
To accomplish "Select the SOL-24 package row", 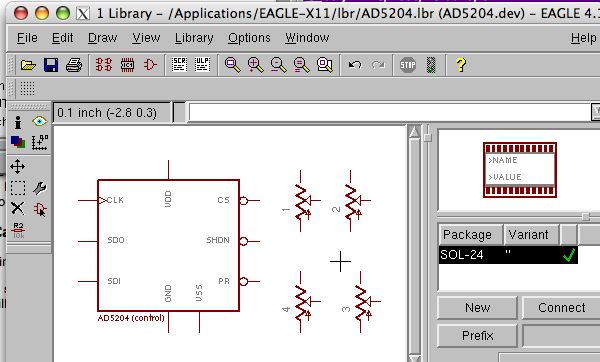I will click(508, 255).
